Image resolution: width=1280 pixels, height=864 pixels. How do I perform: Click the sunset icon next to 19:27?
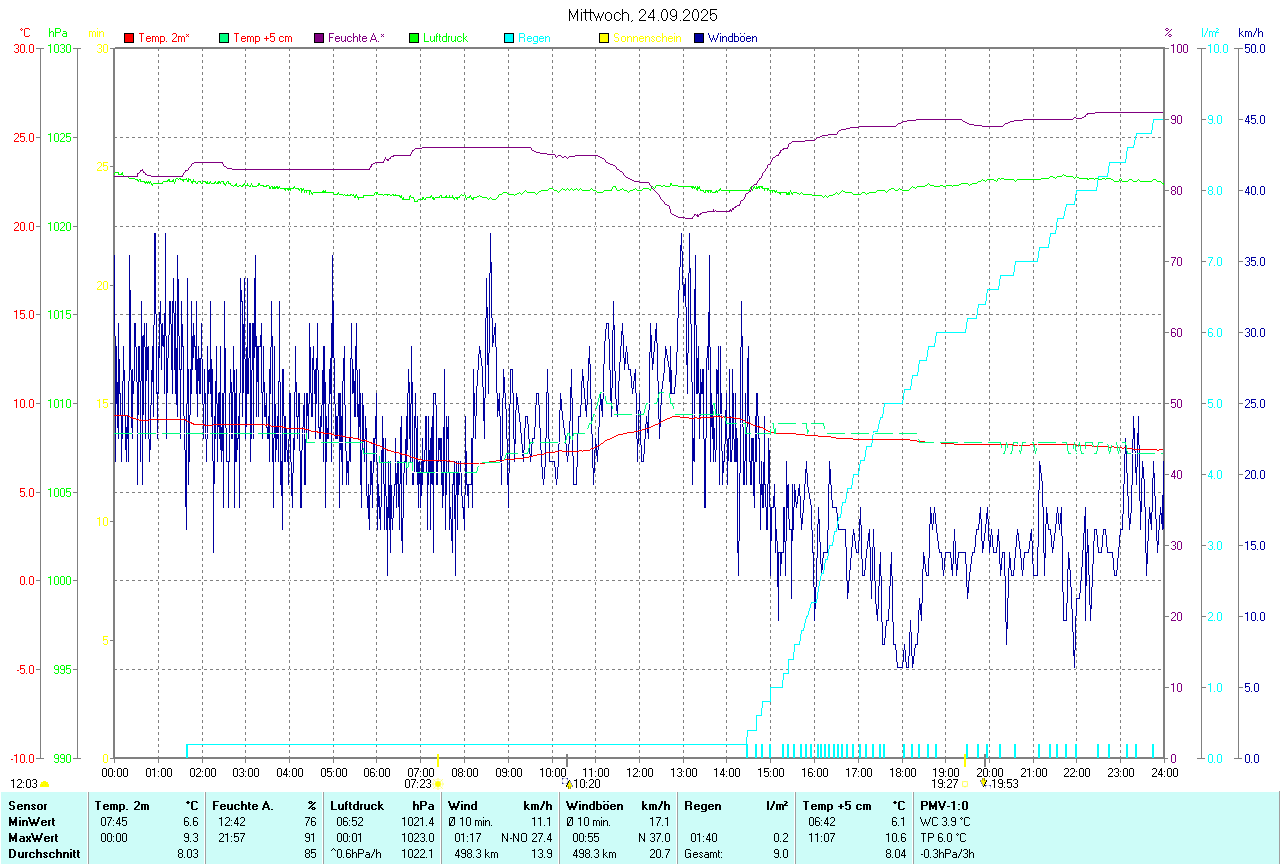tap(964, 785)
